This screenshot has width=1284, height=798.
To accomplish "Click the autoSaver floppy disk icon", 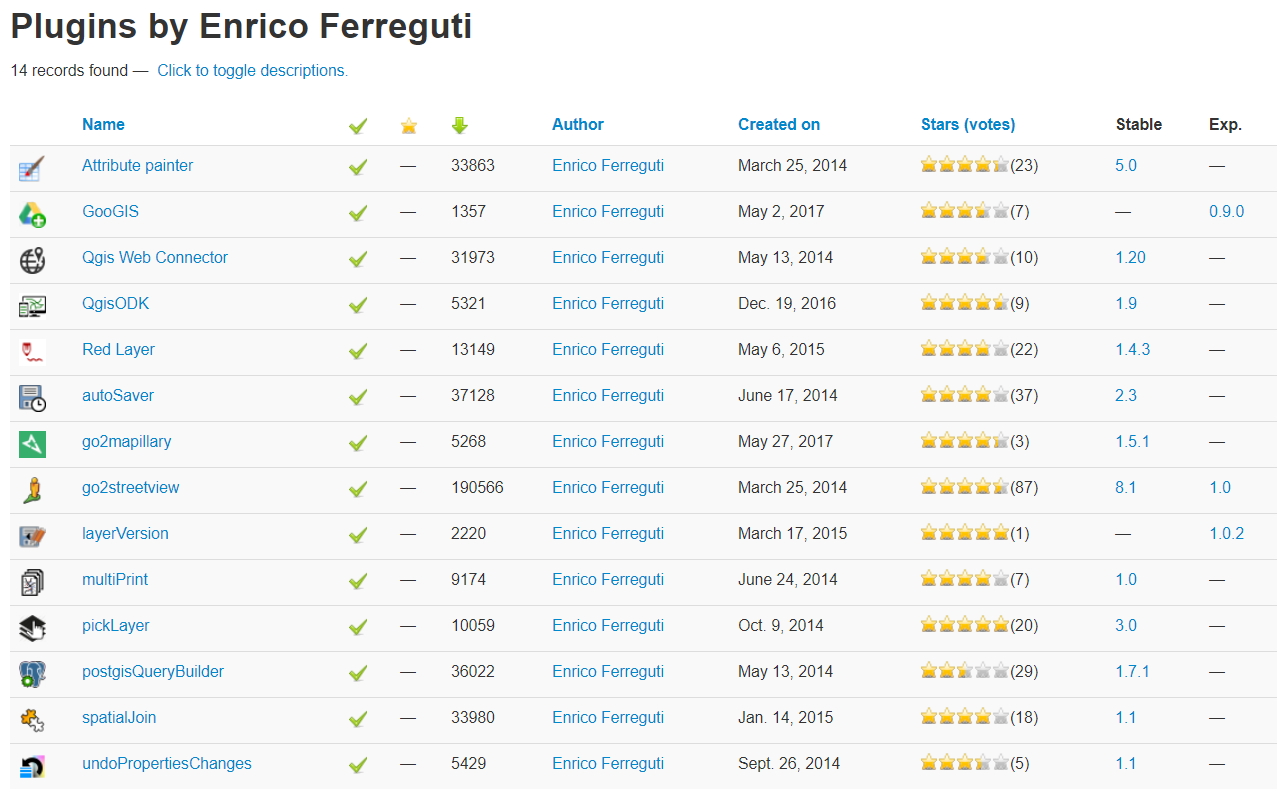I will click(x=32, y=398).
